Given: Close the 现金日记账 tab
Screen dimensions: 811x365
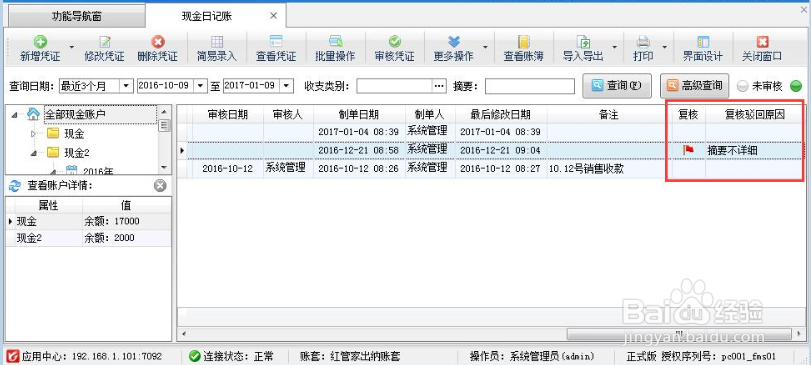Looking at the screenshot, I should [x=274, y=16].
